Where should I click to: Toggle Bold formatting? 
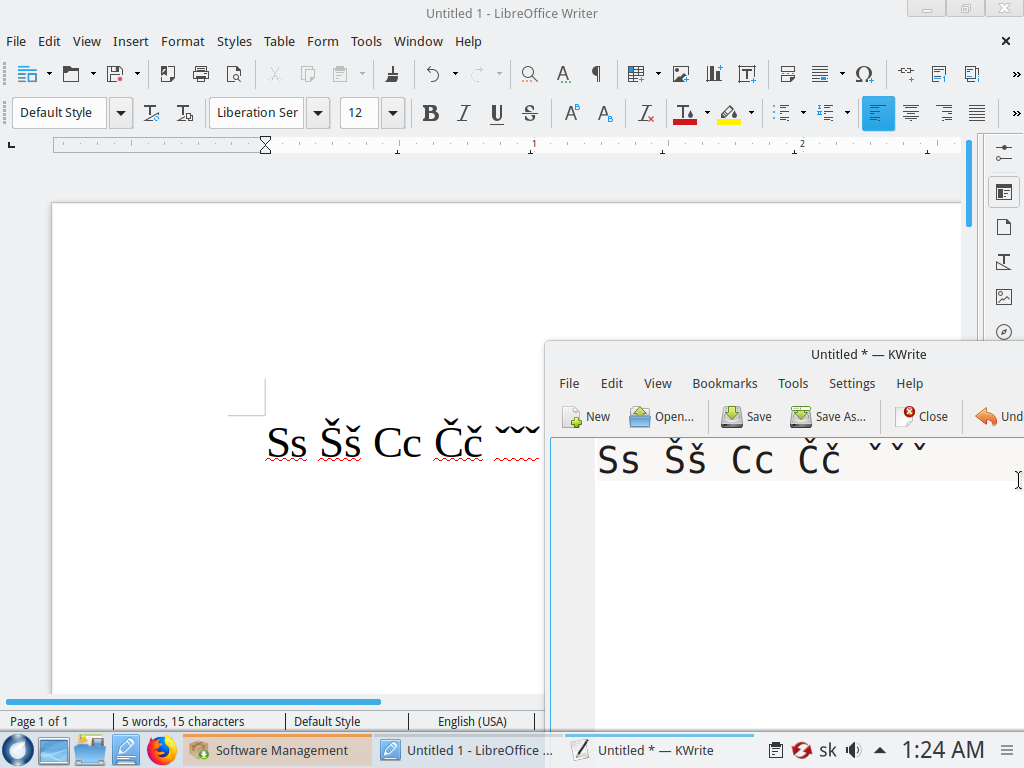coord(430,113)
